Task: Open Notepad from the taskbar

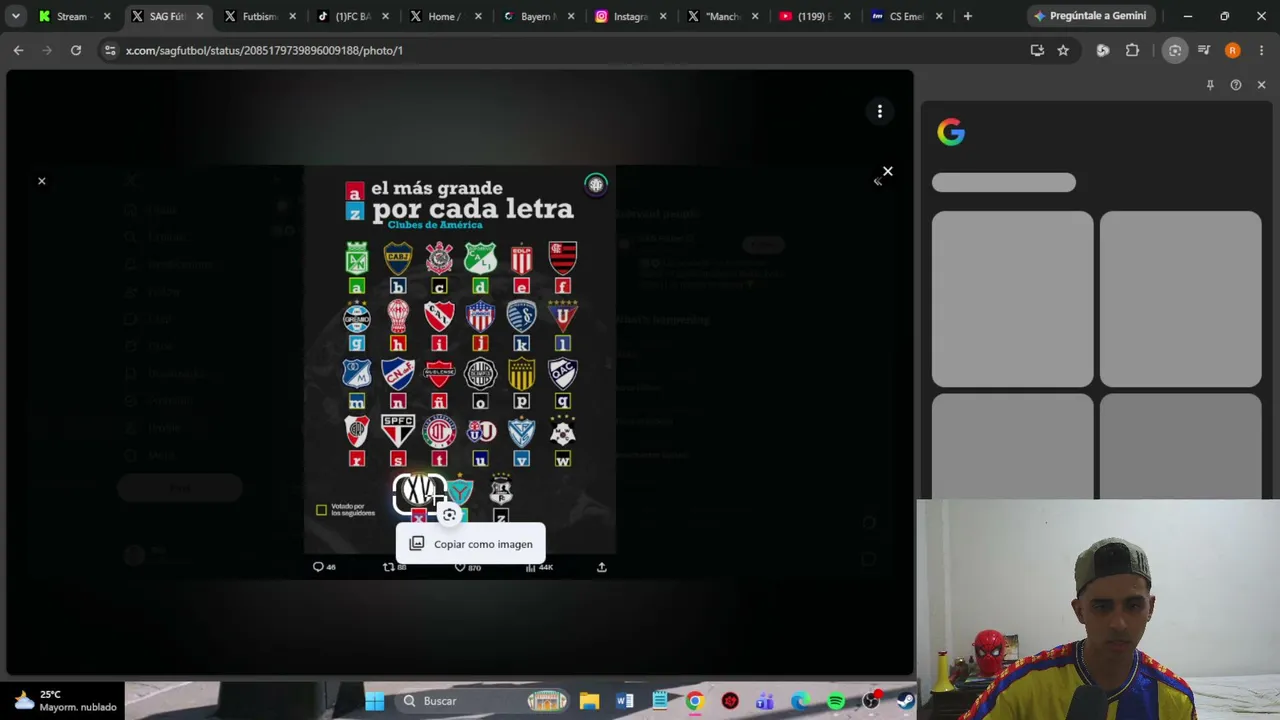Action: 660,701
